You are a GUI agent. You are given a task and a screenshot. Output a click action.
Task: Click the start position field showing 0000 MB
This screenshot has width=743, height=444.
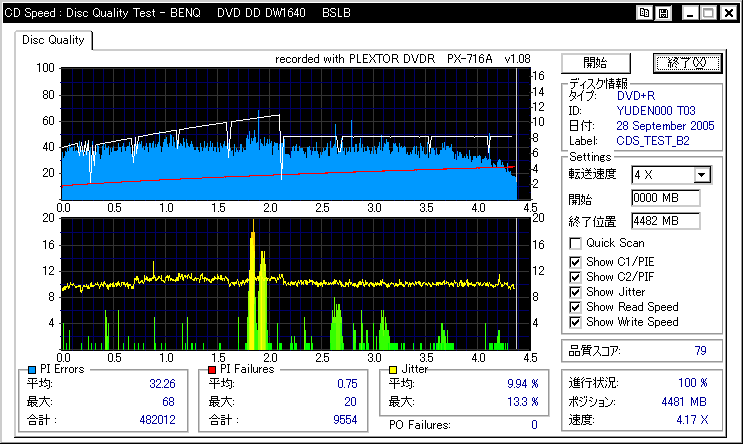pos(665,198)
